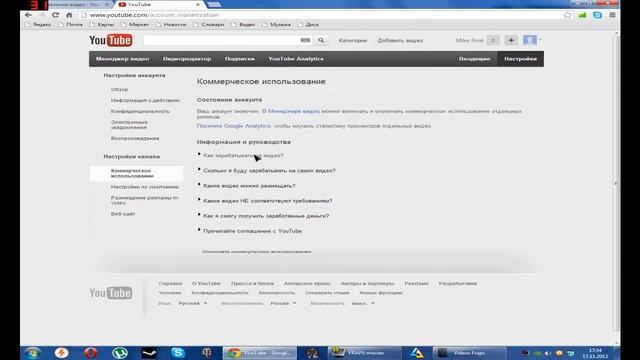Click the Skype extension icon in toolbar

coord(597,15)
